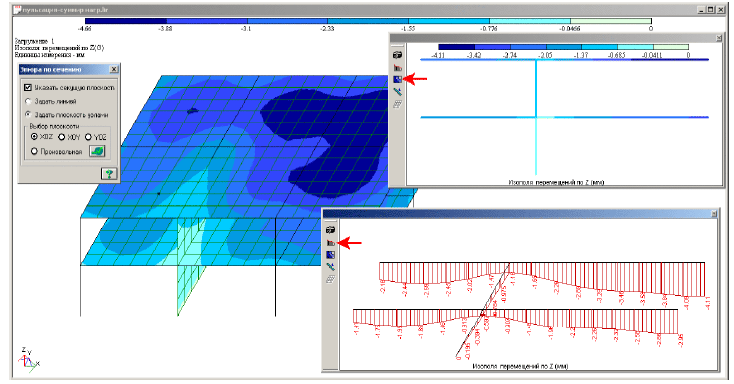Click the isofield icon marked by the red arrow
Viewport: 734px width, 384px height.
click(397, 80)
